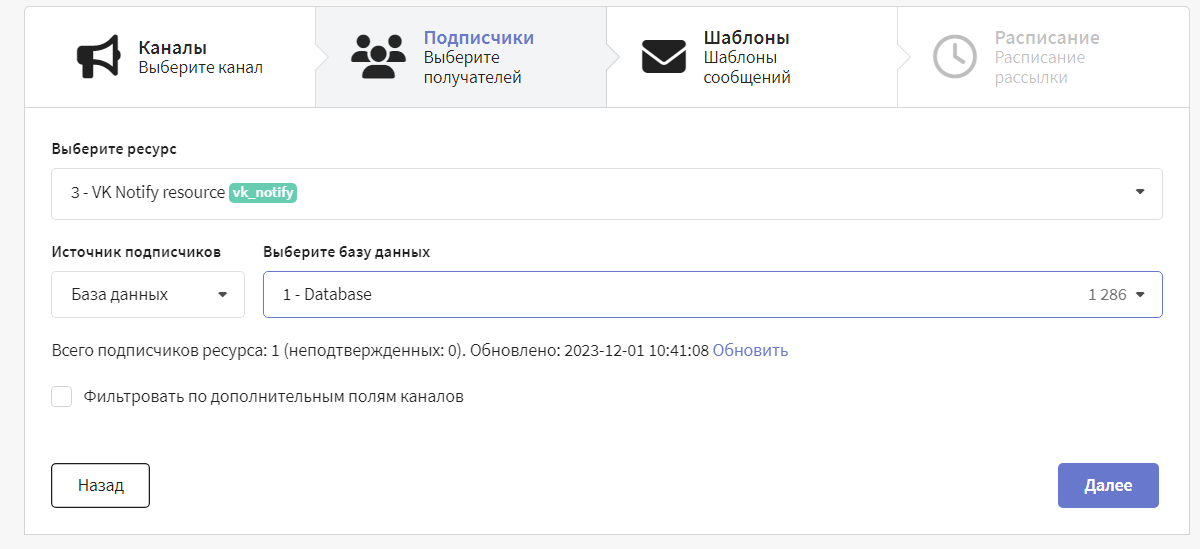Click the megaphone Channels icon
1200x549 pixels.
click(98, 57)
